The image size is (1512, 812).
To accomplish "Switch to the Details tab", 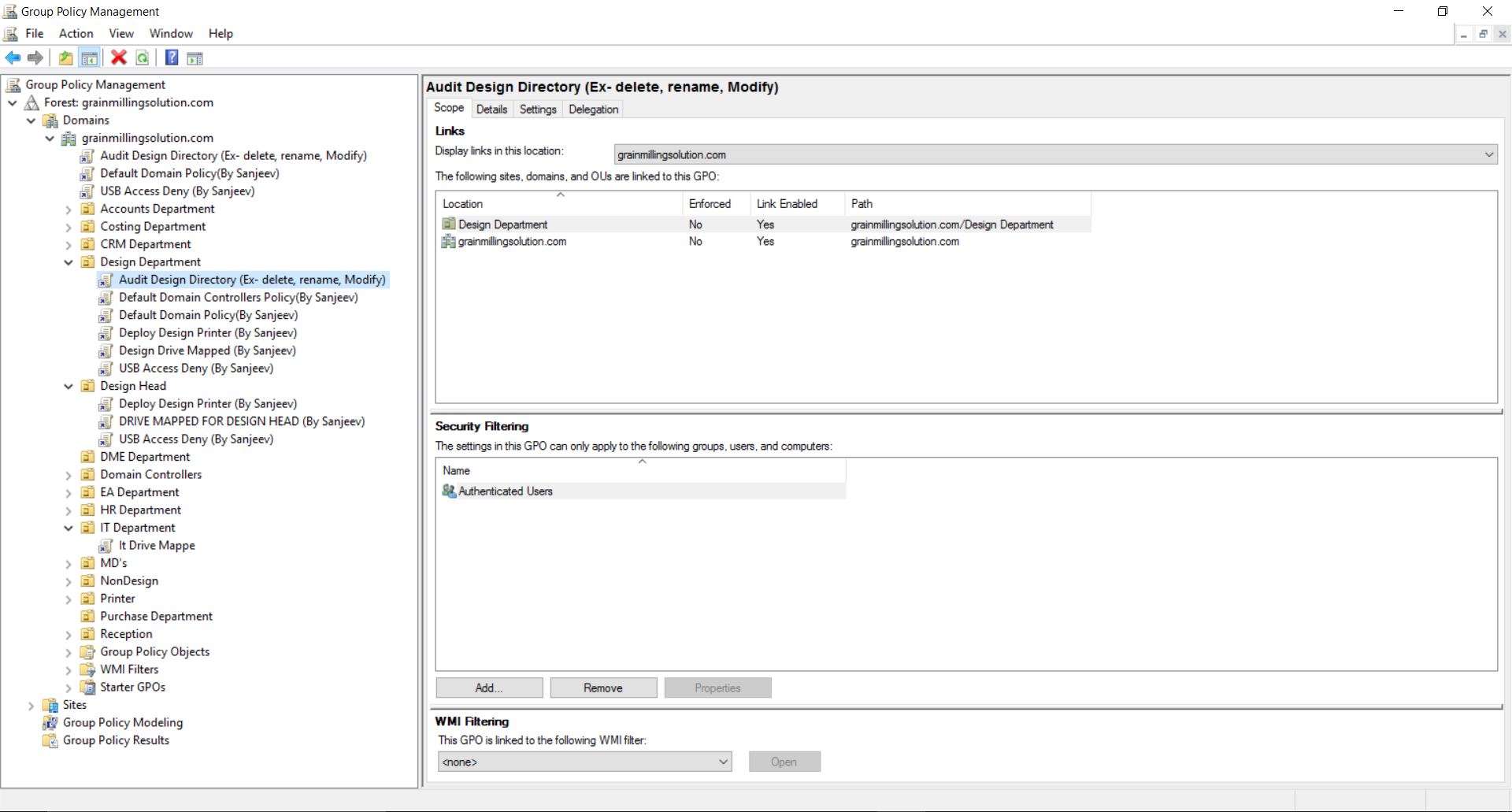I will click(x=491, y=109).
